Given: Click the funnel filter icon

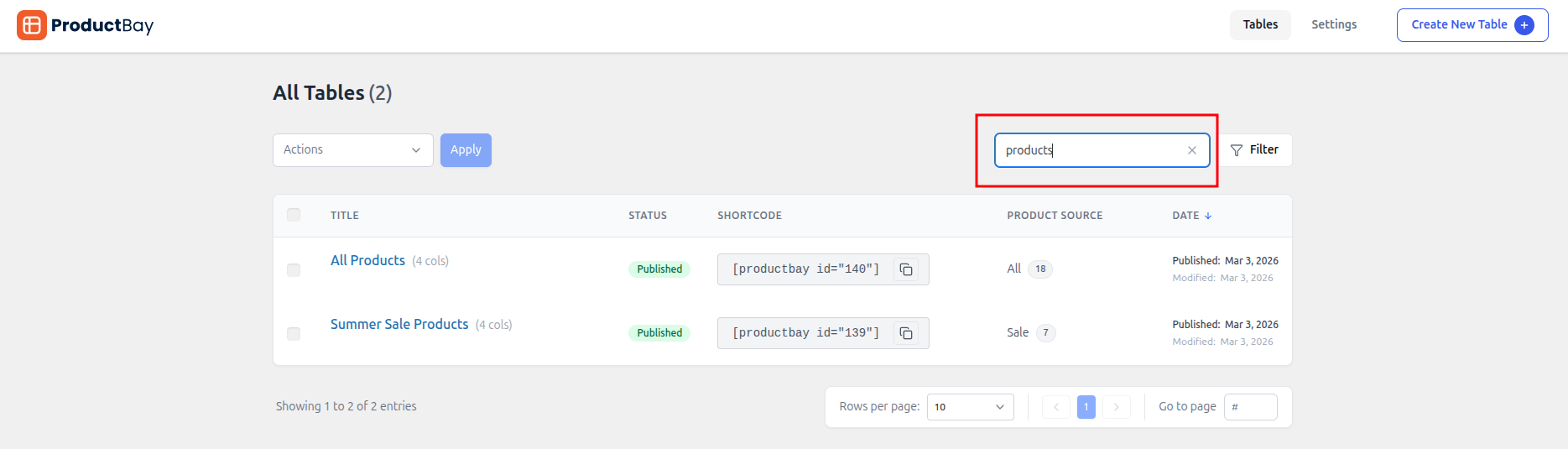Looking at the screenshot, I should pos(1237,150).
